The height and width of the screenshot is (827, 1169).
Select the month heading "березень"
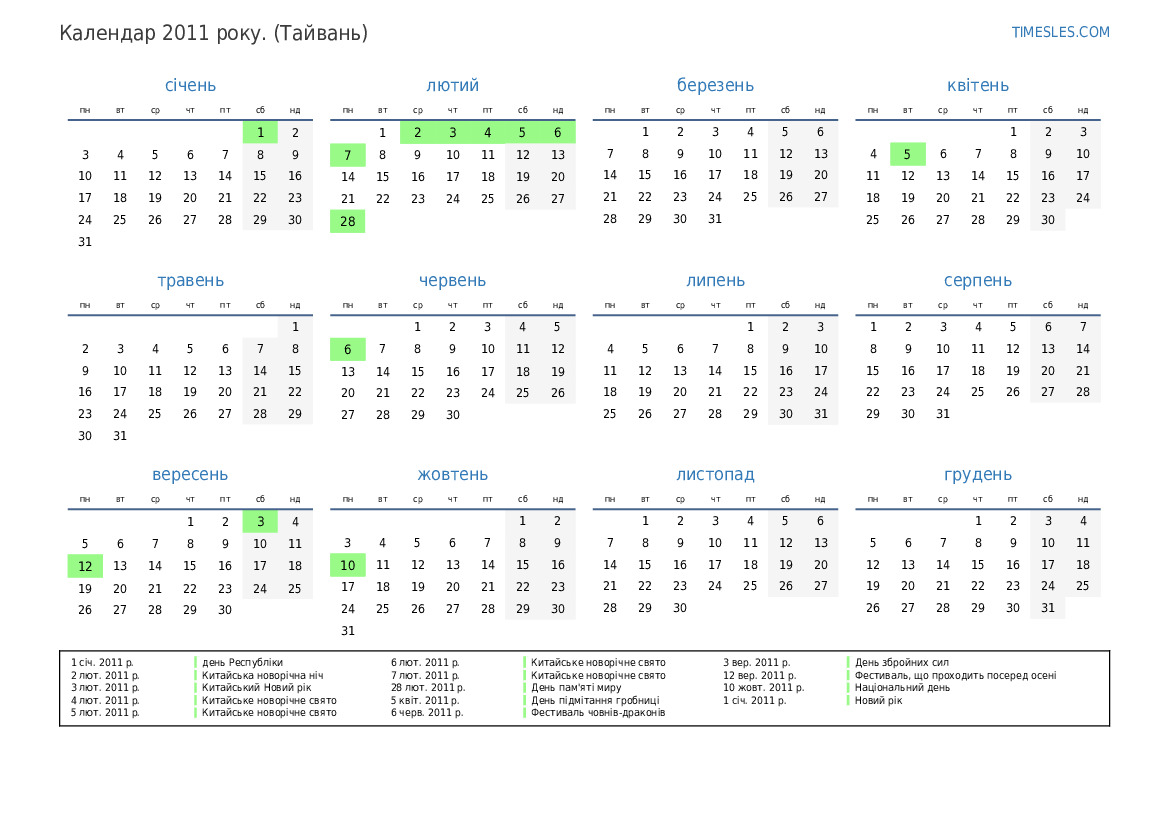[x=715, y=85]
